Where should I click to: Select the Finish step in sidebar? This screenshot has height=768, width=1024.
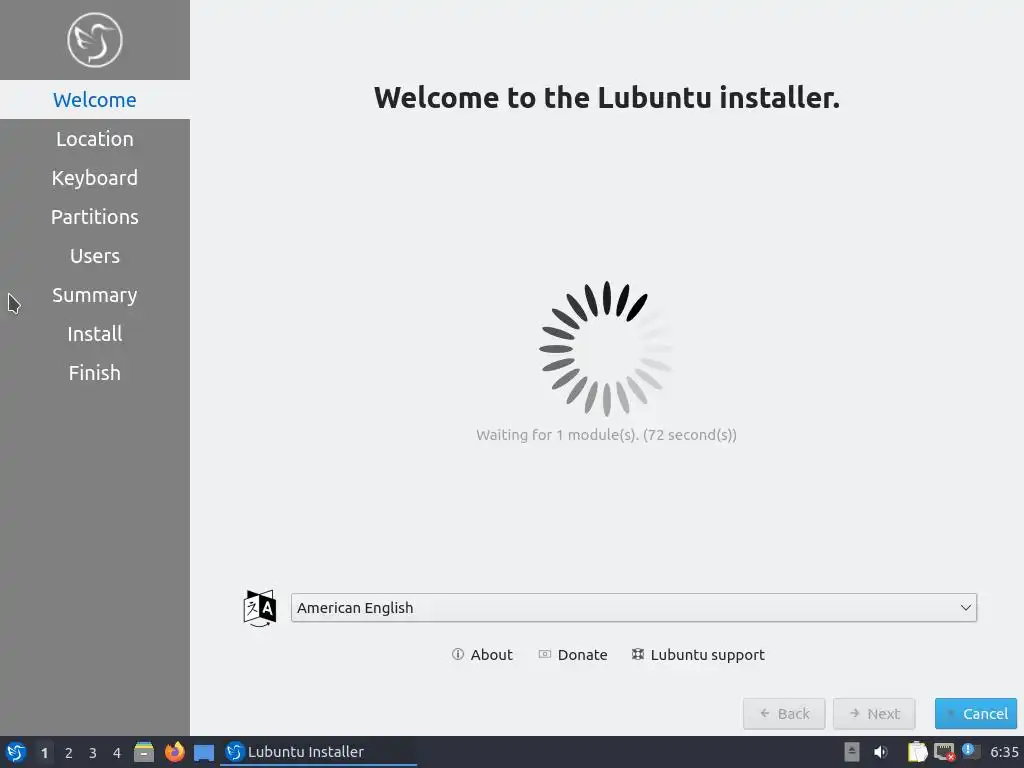click(95, 373)
